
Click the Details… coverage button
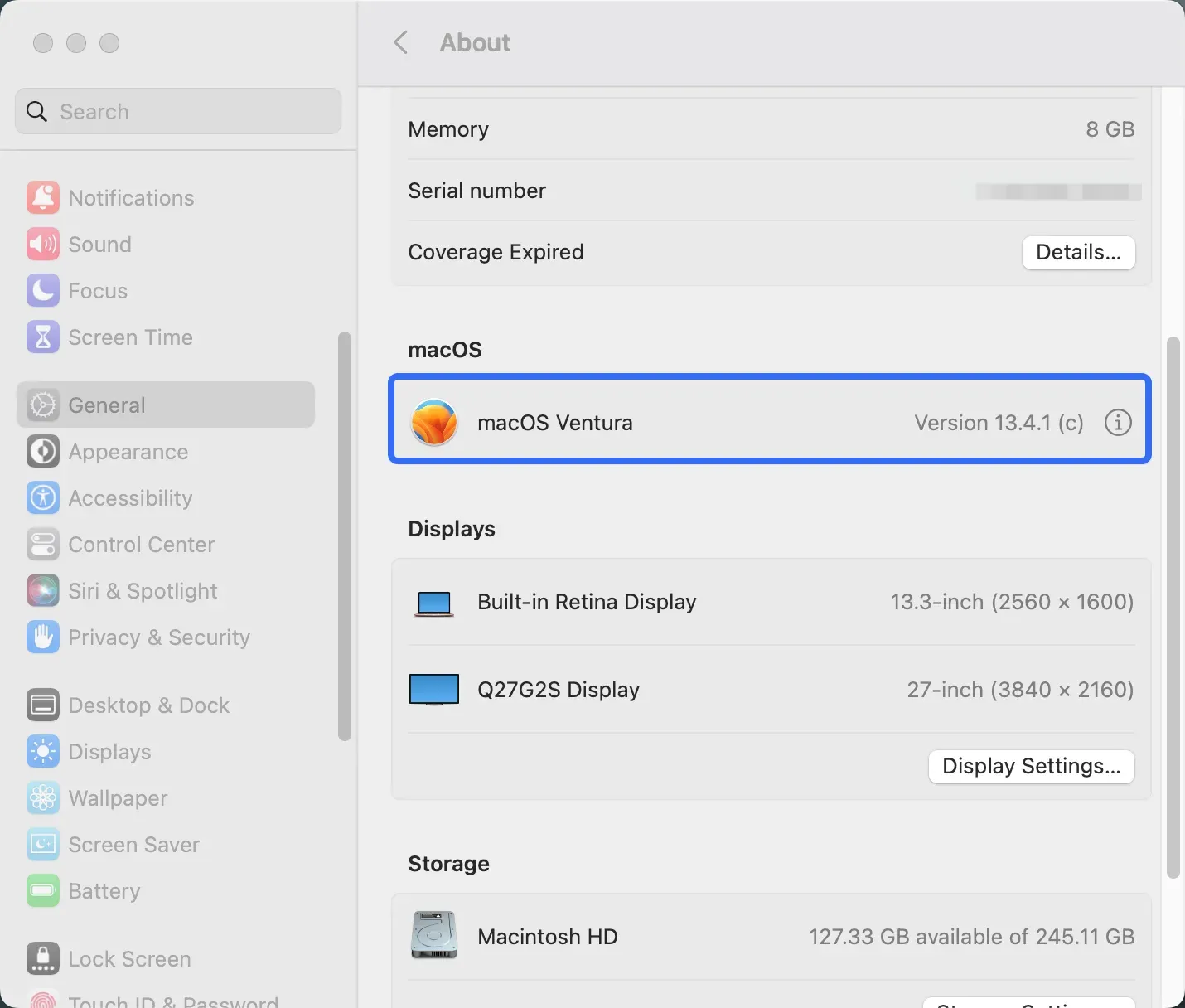1078,253
